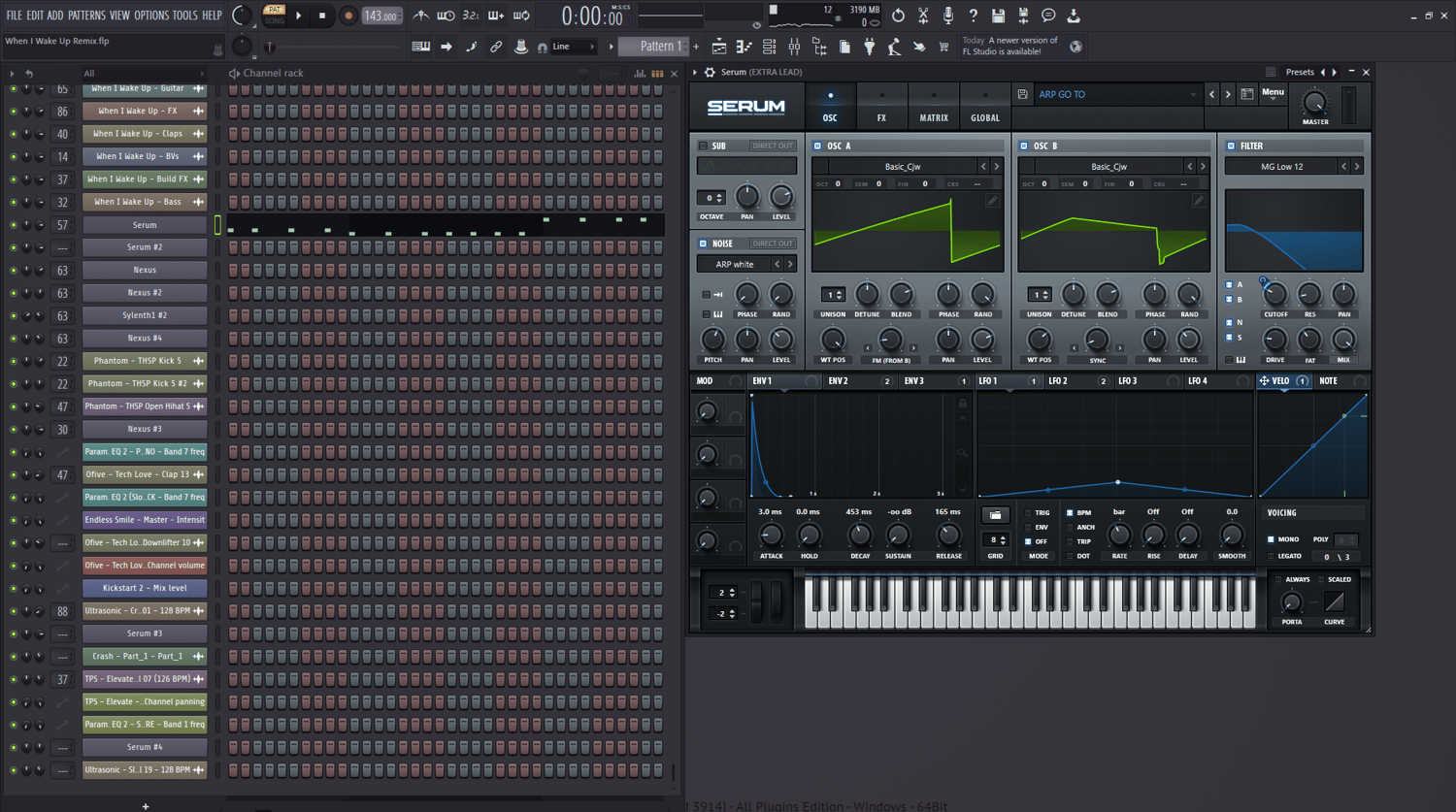Screen dimensions: 1456x812
Task: Toggle the FILTER enable checkbox
Action: pos(1231,146)
